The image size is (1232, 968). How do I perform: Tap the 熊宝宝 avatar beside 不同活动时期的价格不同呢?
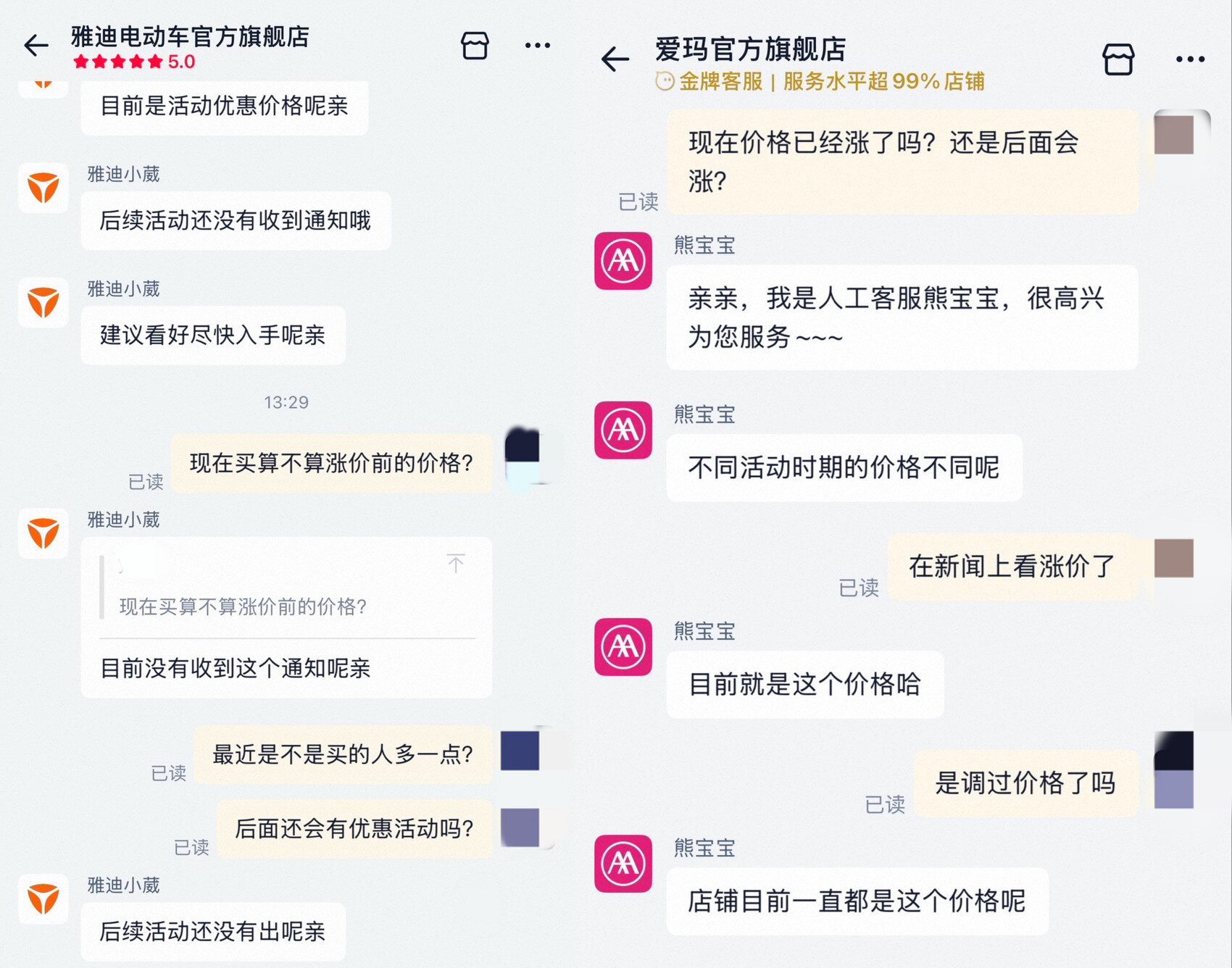tap(623, 430)
